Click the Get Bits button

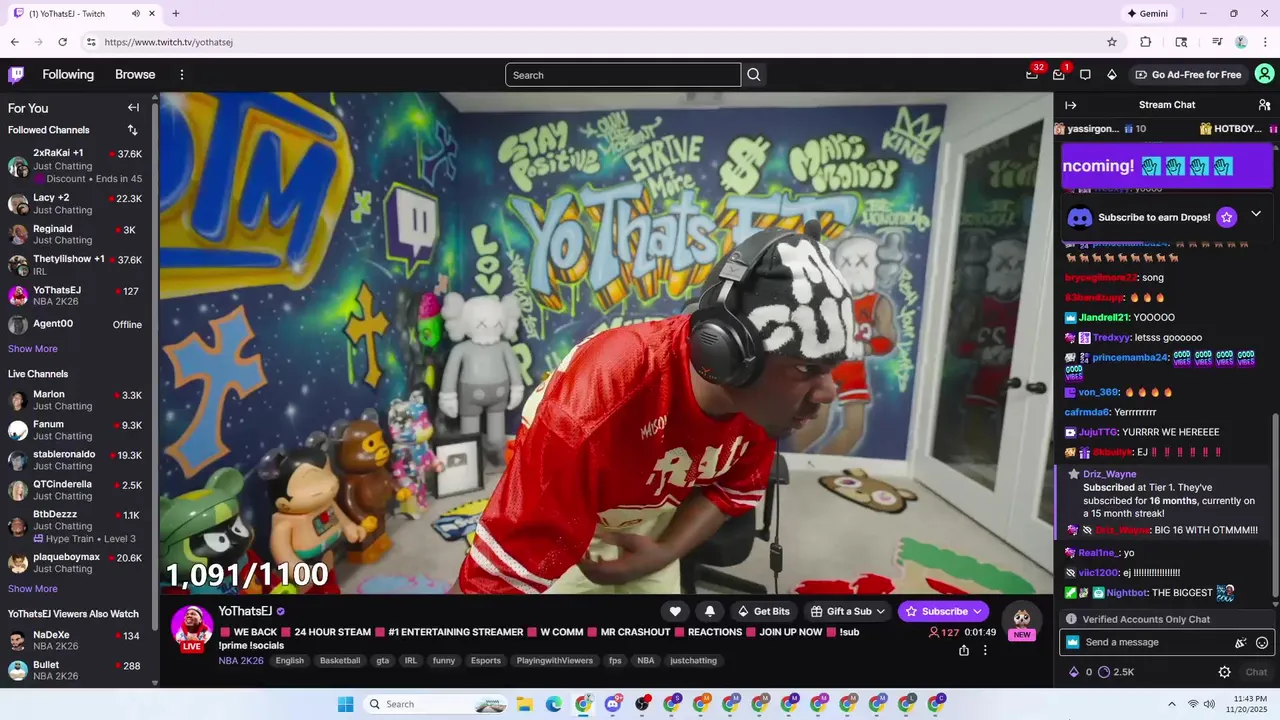[x=764, y=611]
